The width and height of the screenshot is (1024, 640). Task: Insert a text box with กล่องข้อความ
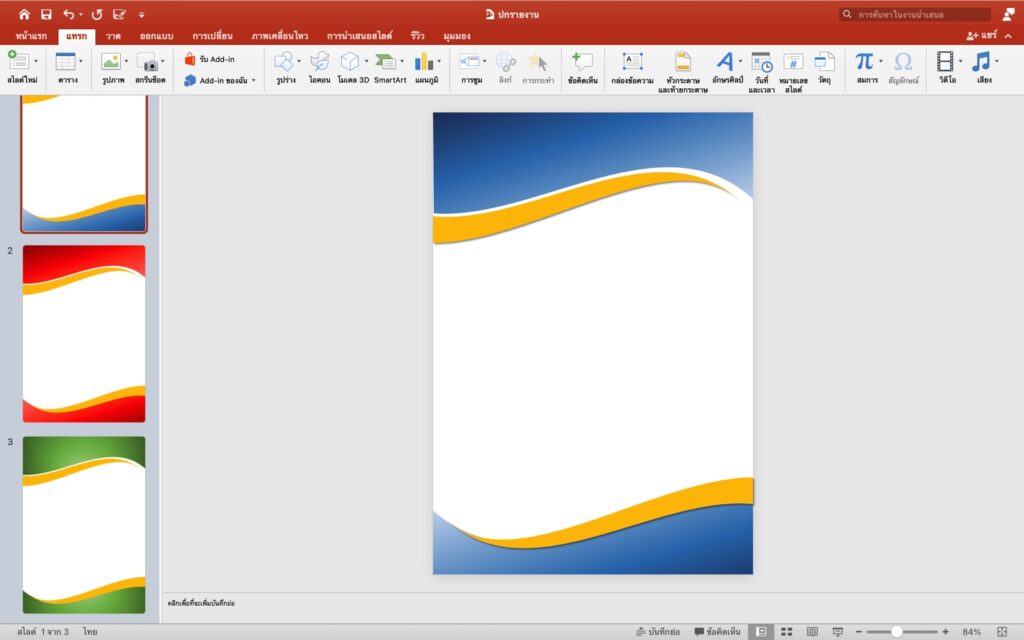[x=632, y=62]
